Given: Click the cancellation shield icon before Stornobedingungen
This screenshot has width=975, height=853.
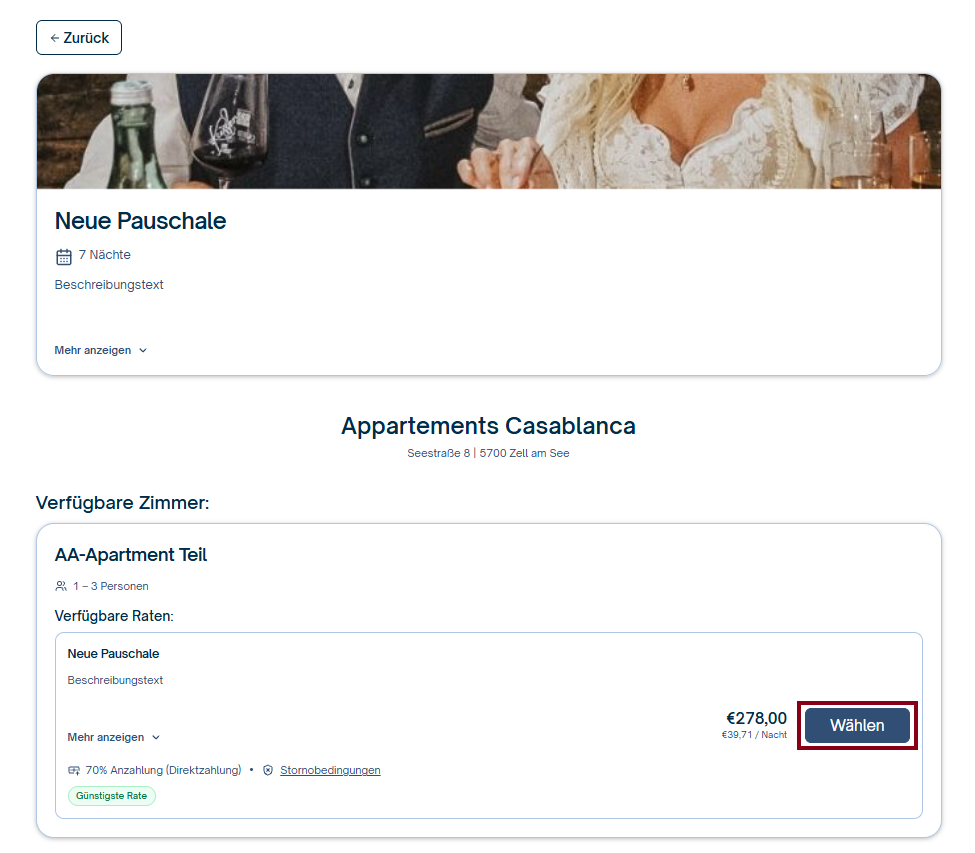Looking at the screenshot, I should pos(268,770).
